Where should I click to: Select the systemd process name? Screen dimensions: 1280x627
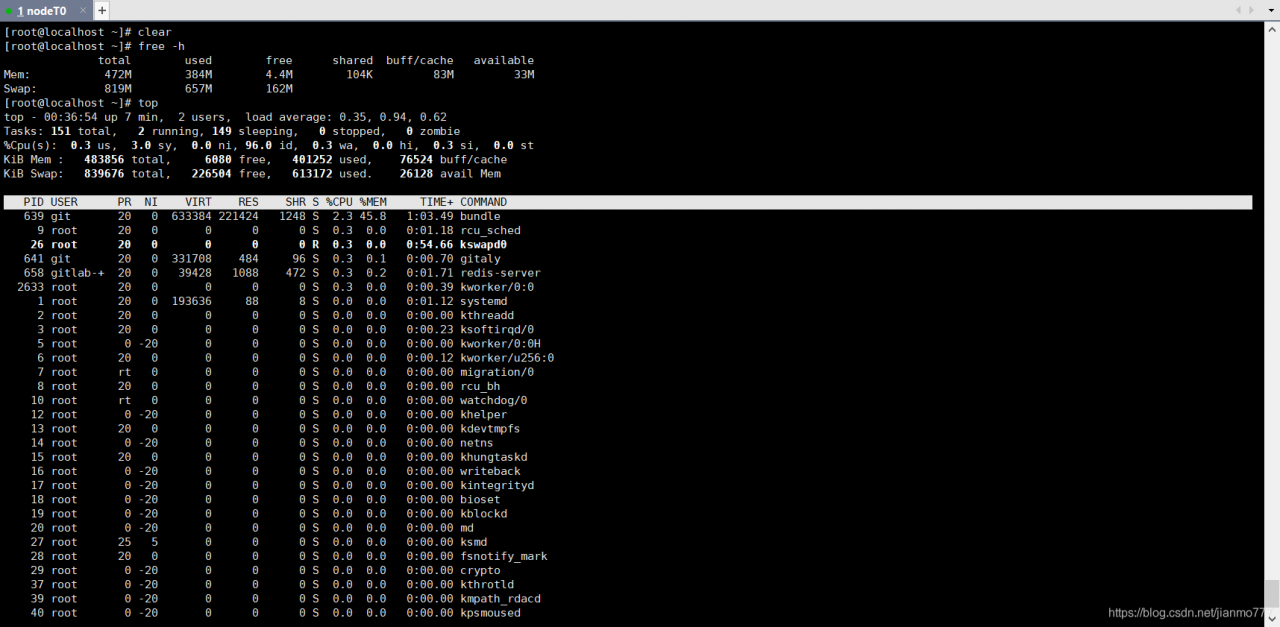pos(484,301)
